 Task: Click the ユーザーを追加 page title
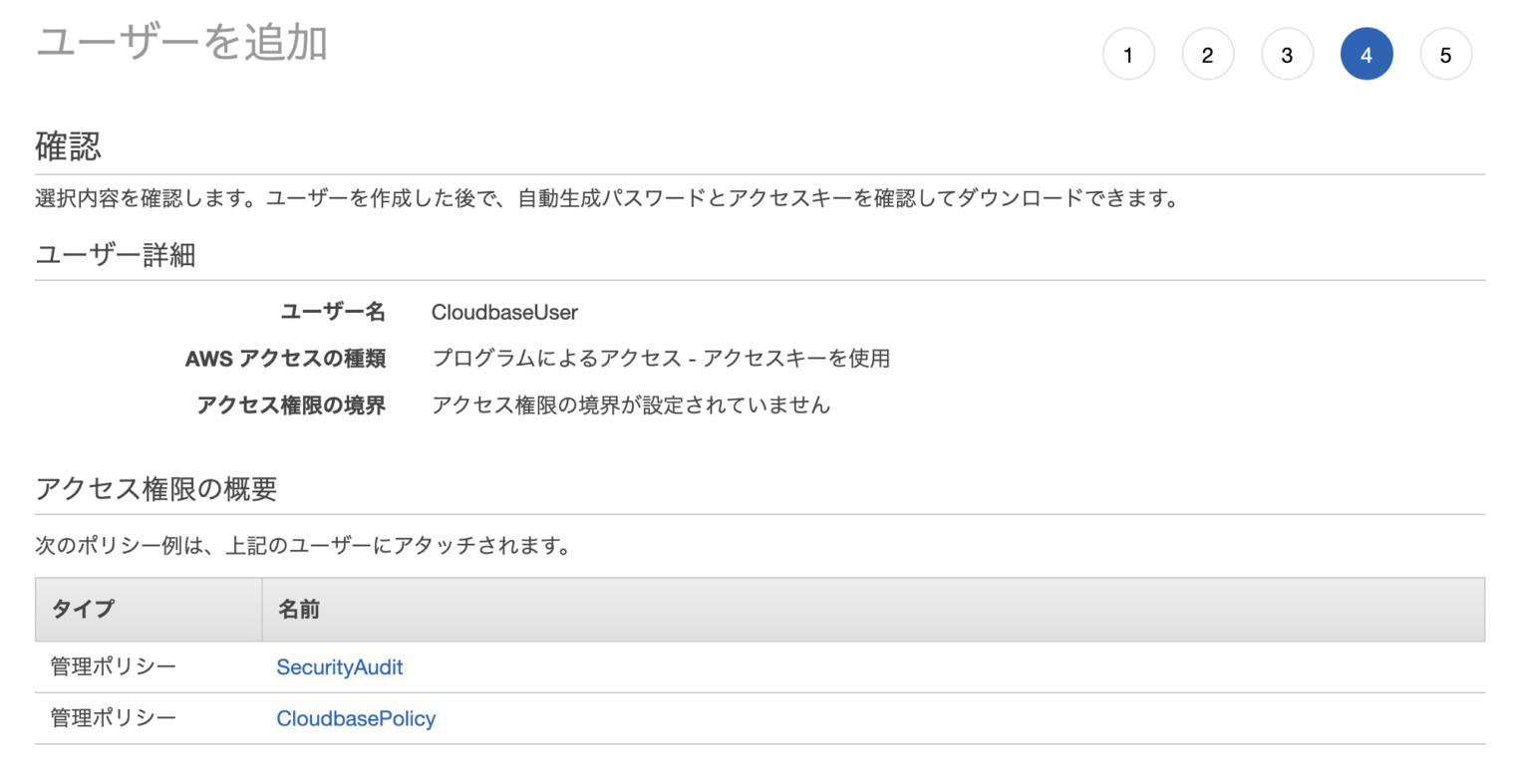(x=182, y=42)
